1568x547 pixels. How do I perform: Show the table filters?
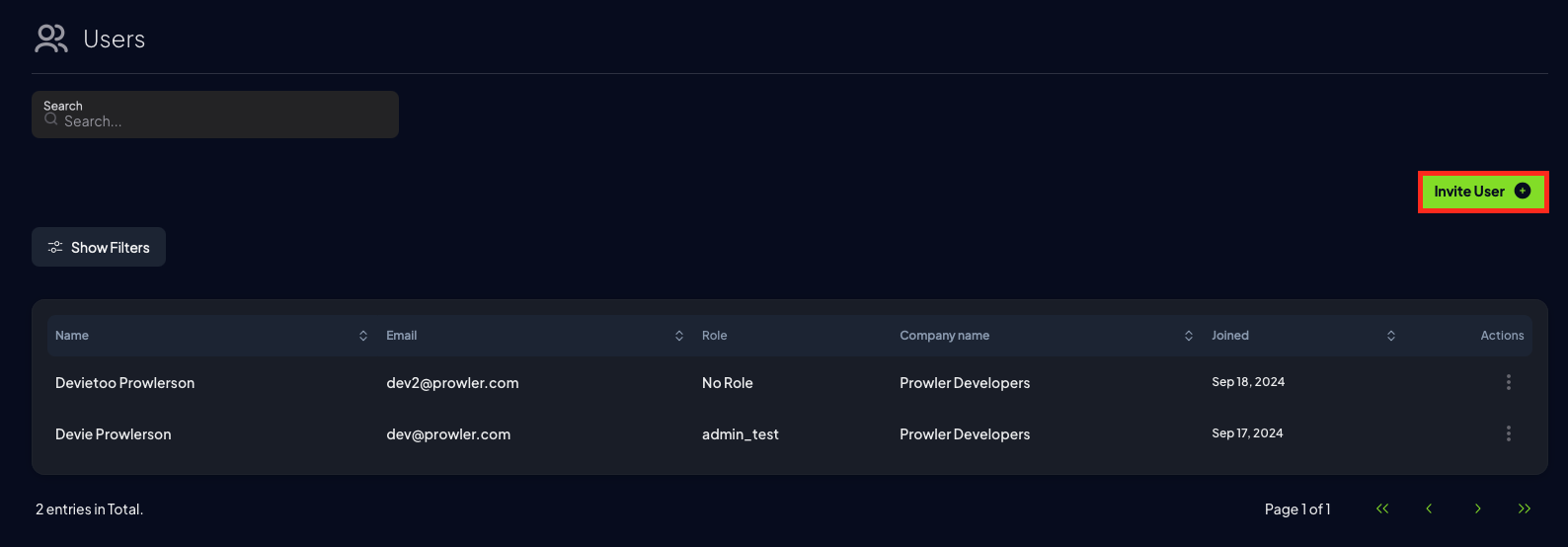tap(99, 247)
